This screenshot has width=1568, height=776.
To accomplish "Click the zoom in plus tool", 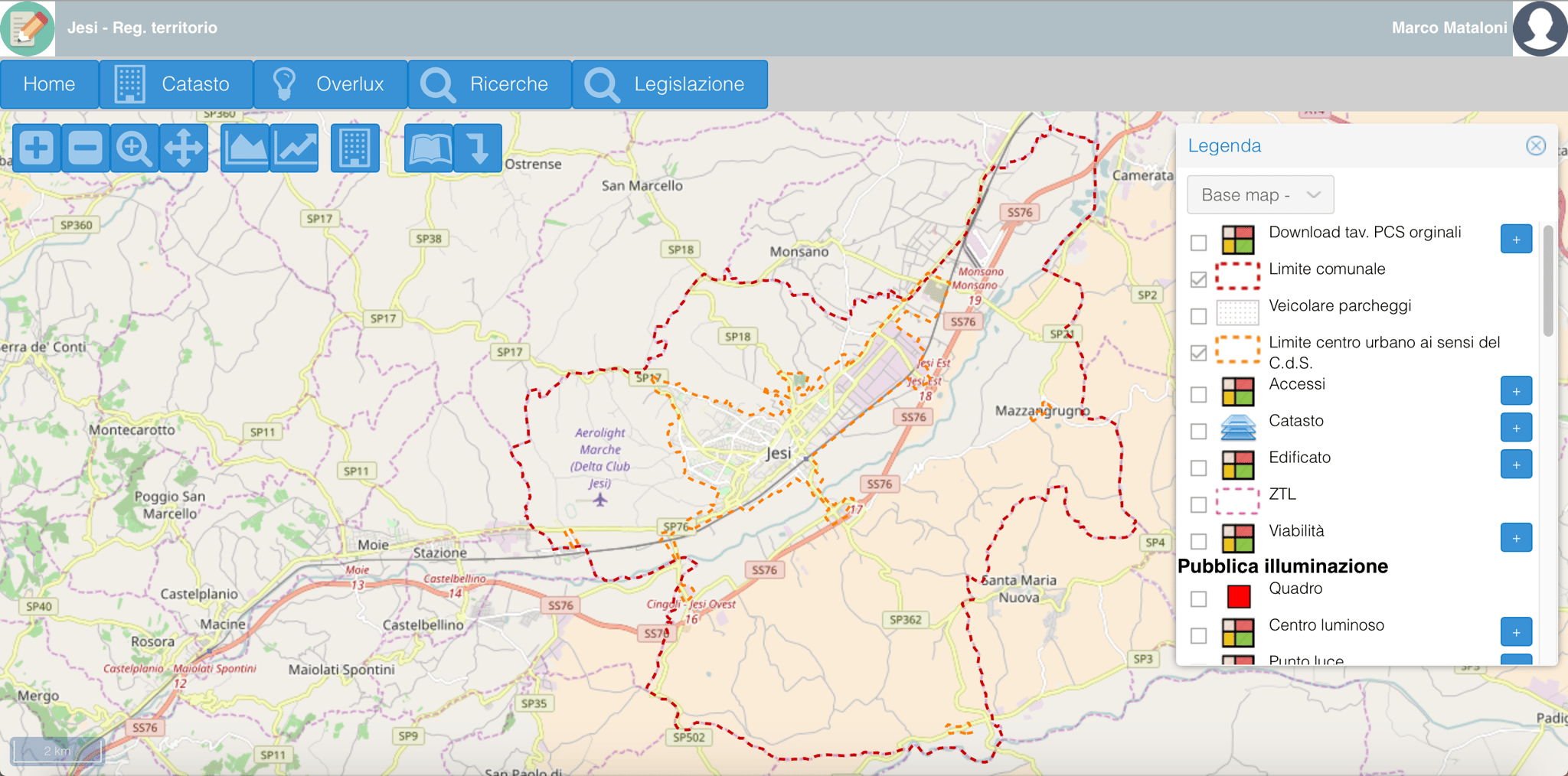I will pos(36,148).
